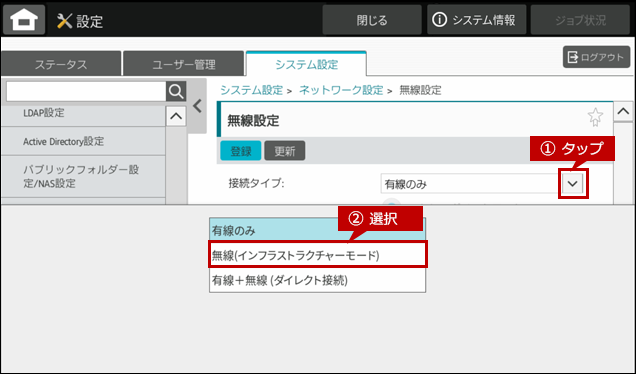Click the 有線のみ connection type field
Viewport: 636px width, 374px height.
point(471,184)
